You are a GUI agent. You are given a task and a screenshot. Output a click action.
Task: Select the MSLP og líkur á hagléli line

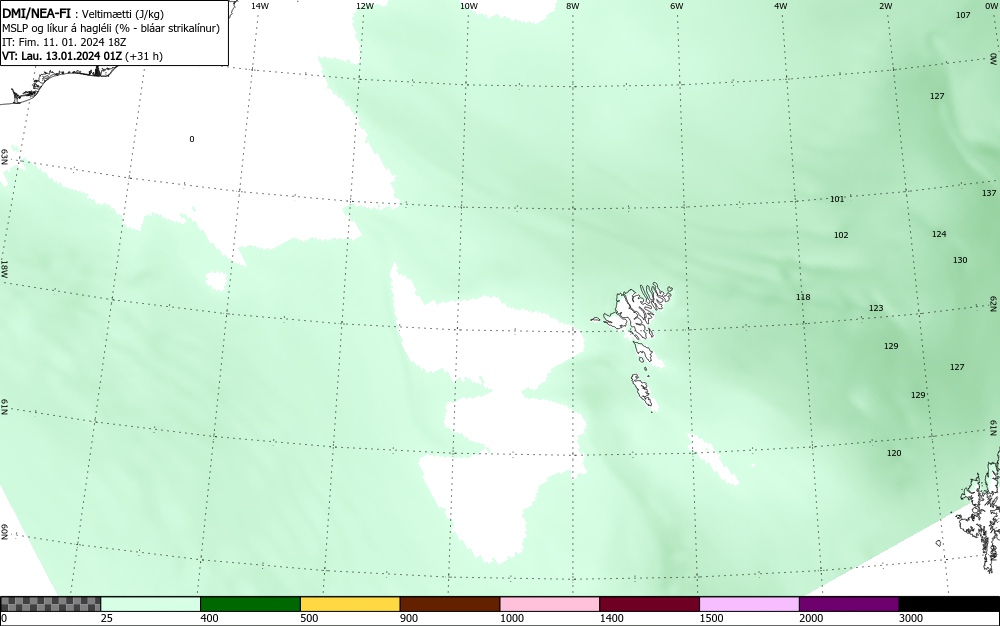coord(111,29)
